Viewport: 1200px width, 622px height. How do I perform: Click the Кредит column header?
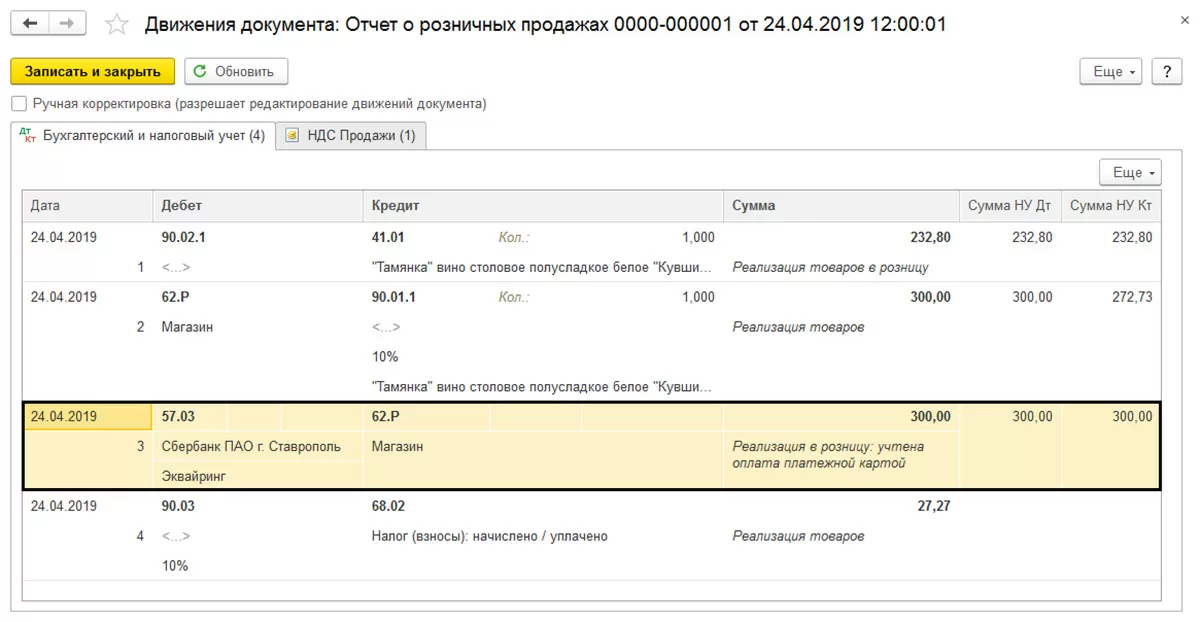coord(395,206)
